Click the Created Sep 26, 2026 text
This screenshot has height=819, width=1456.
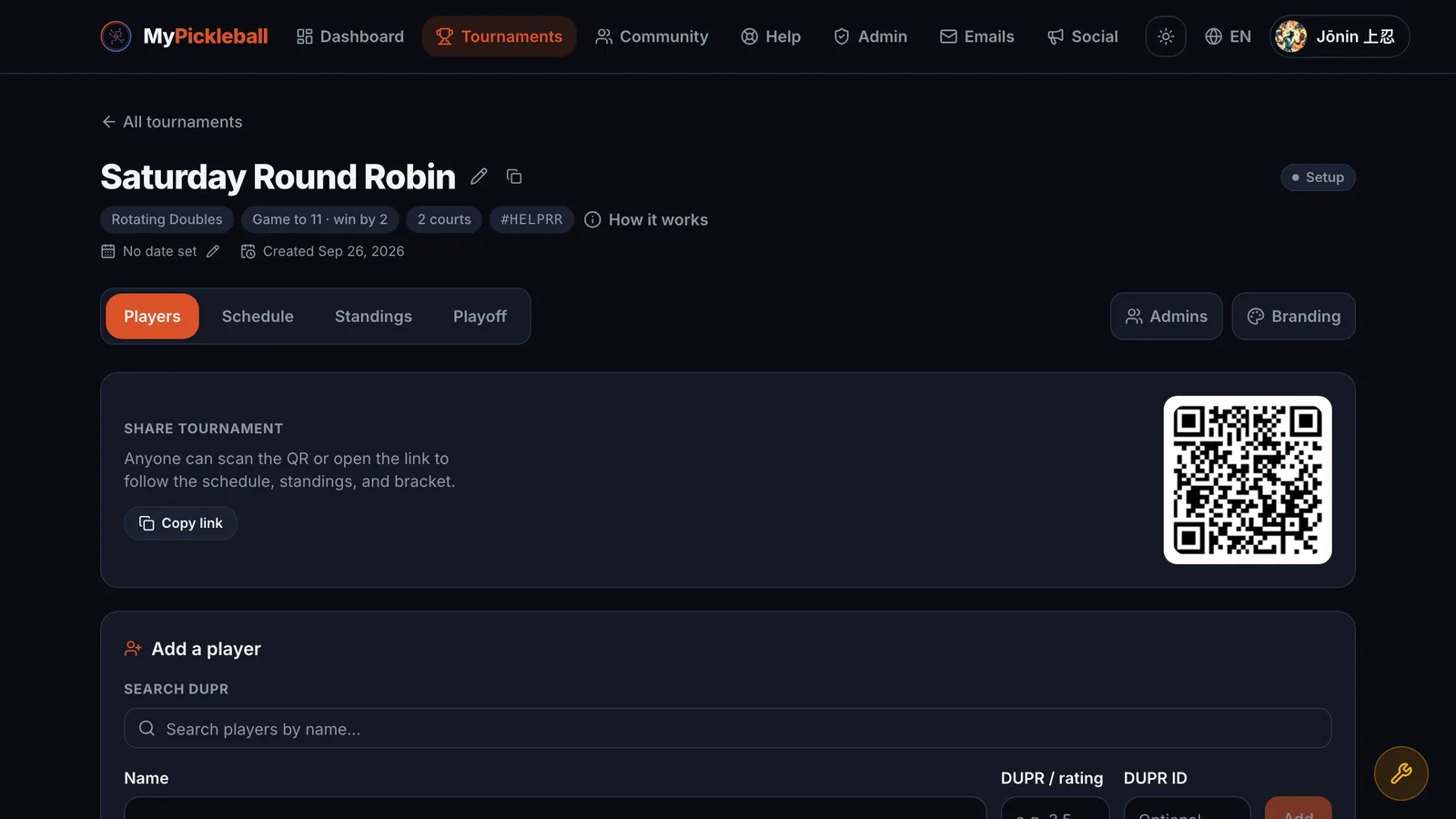tap(333, 251)
